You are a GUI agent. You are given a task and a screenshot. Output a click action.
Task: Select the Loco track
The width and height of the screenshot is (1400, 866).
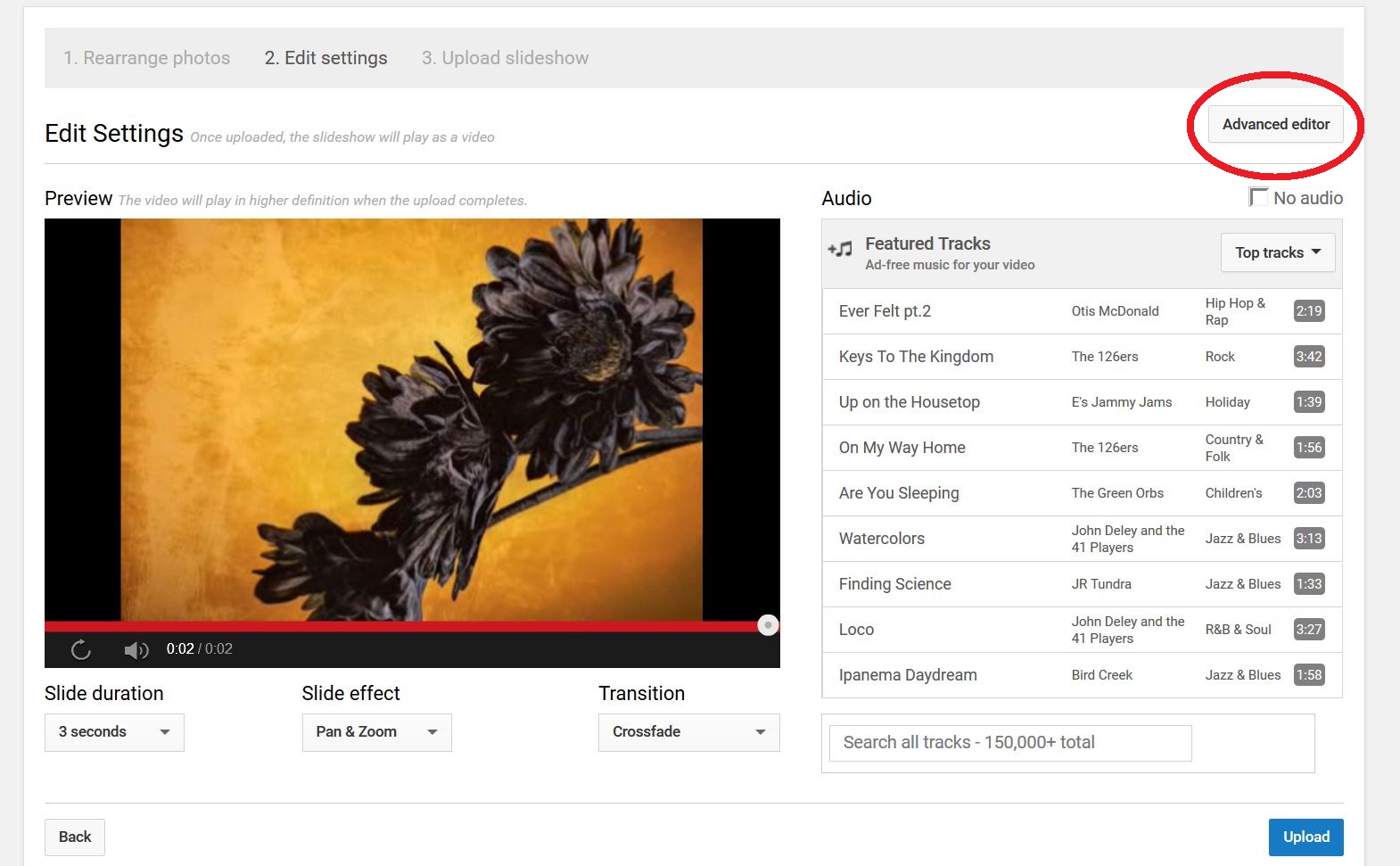1082,630
